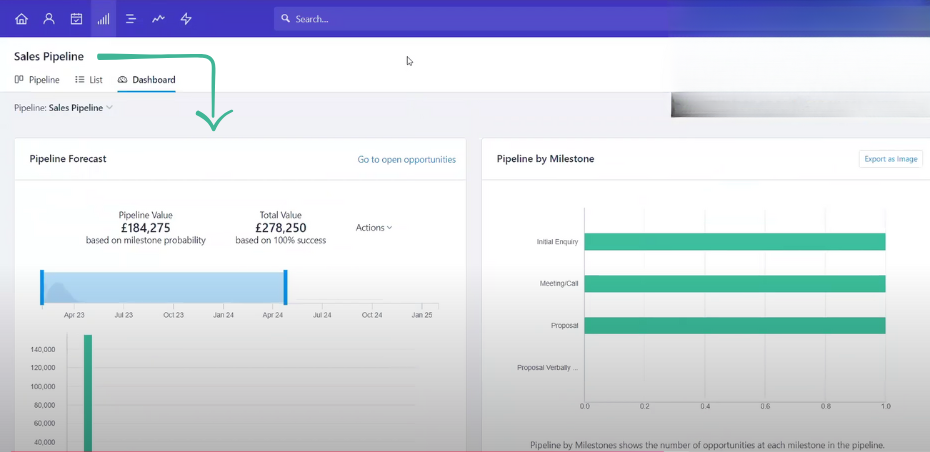Click the 'based on milestone probability' caption

(146, 241)
